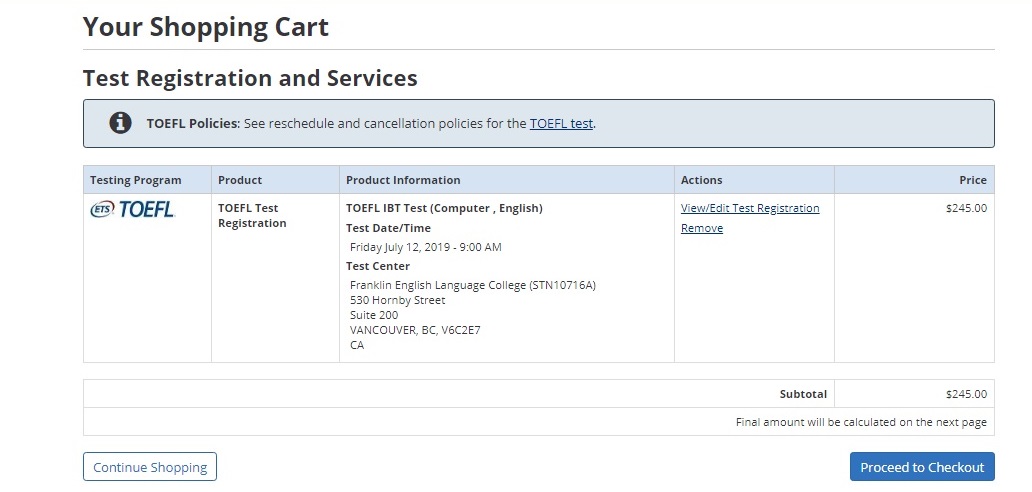
Task: Select the TOEFL IBT Test product title
Action: [444, 208]
